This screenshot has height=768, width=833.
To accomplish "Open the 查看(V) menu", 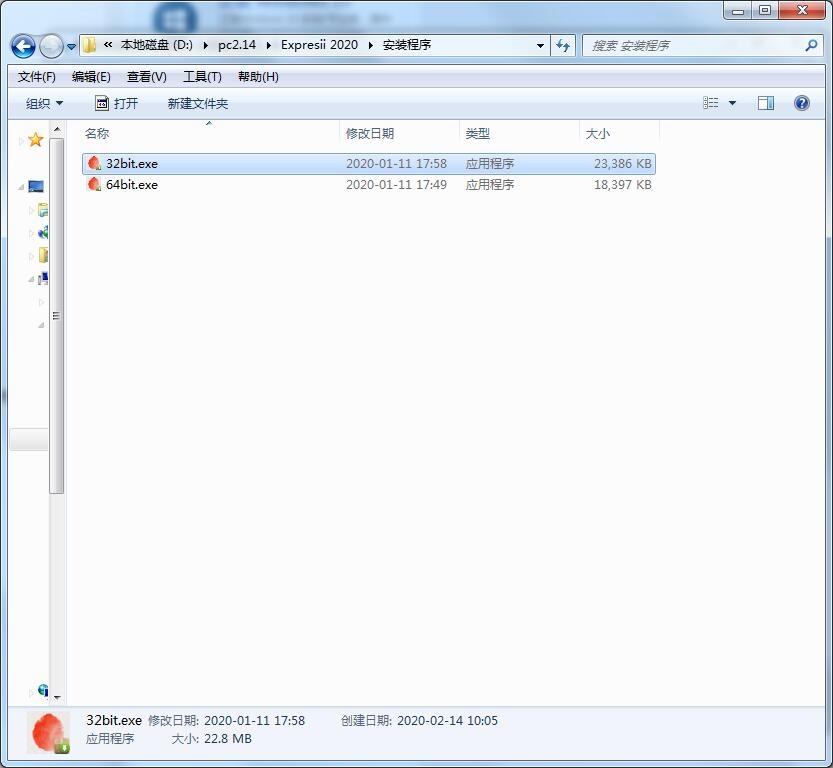I will (147, 77).
